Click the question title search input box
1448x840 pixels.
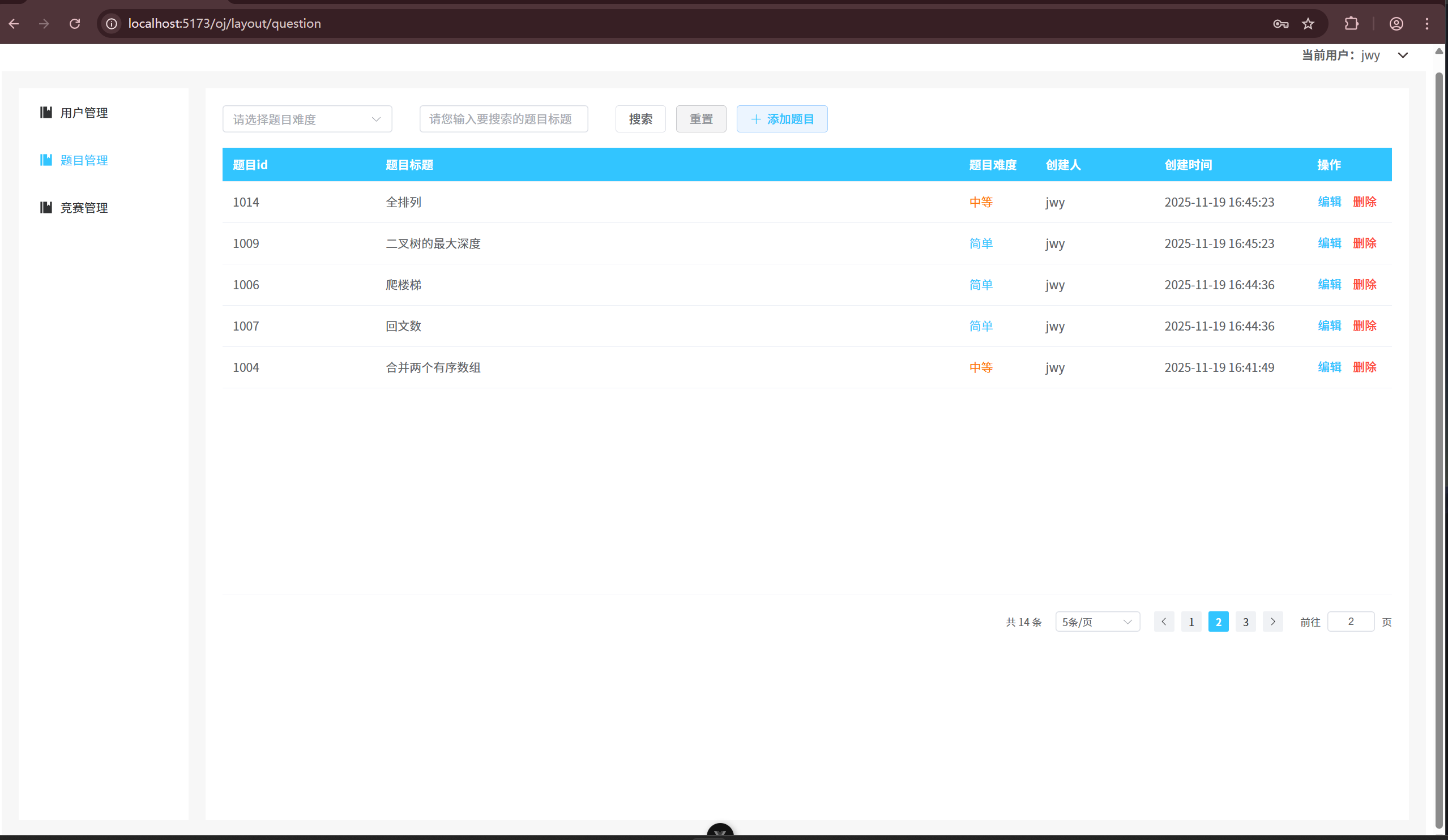[503, 119]
